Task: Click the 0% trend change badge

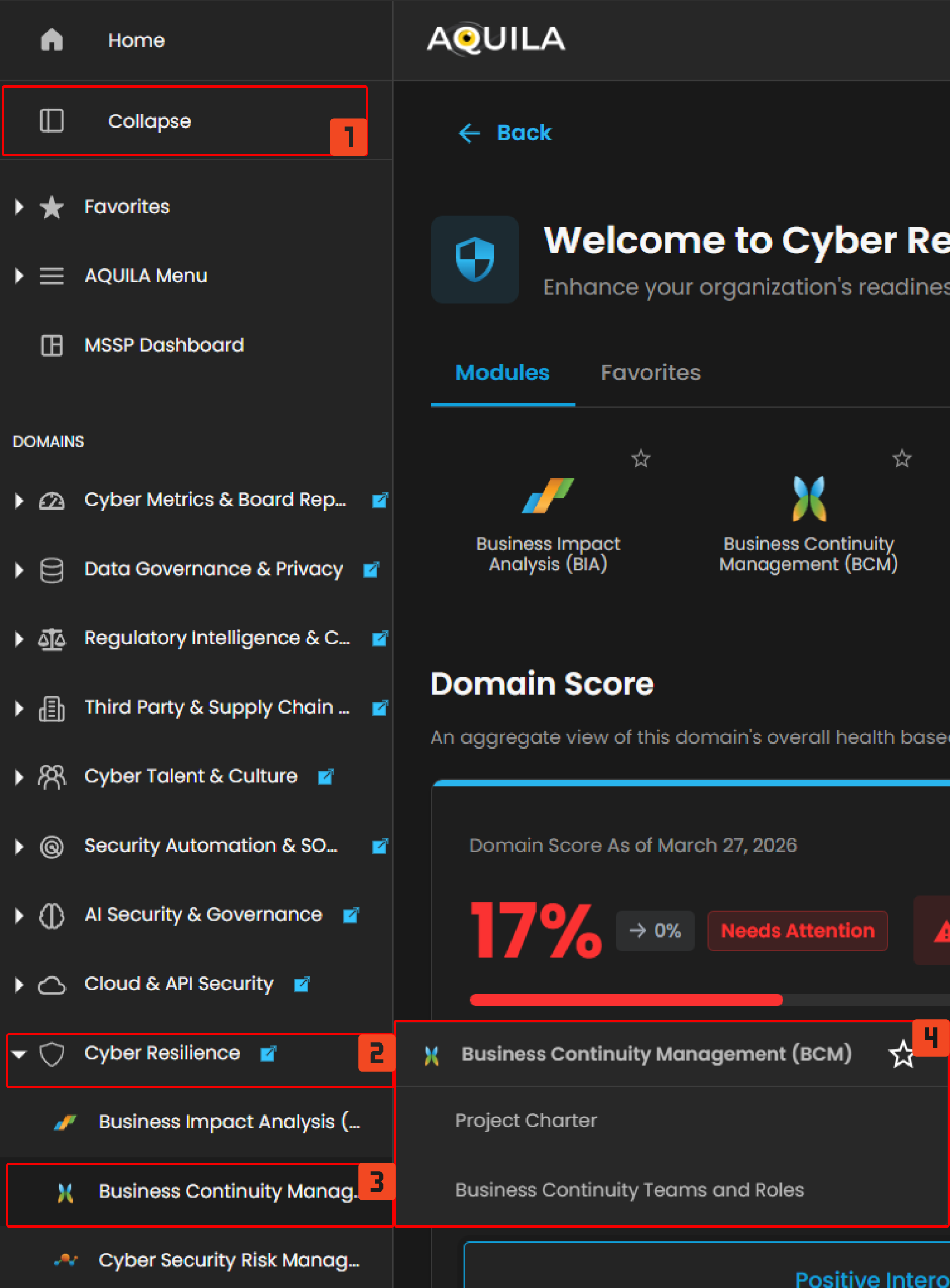Action: pyautogui.click(x=655, y=930)
